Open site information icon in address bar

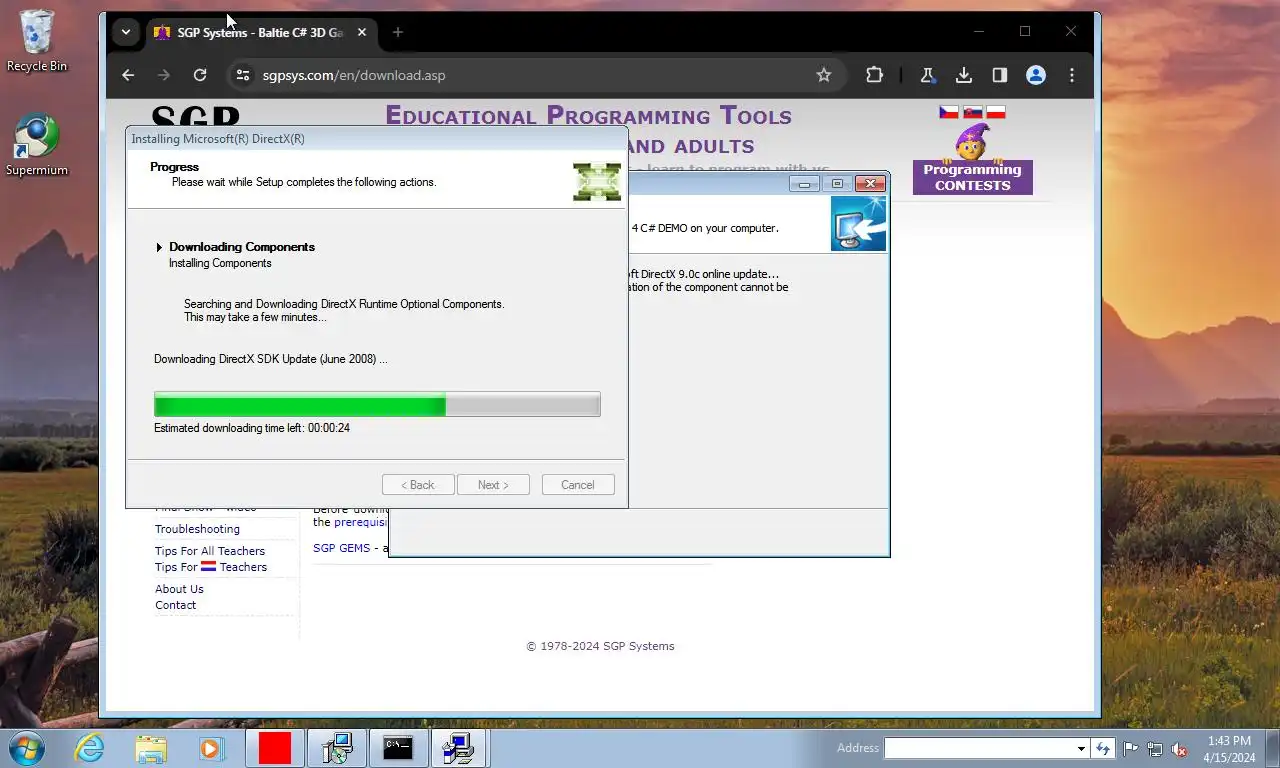tap(241, 75)
